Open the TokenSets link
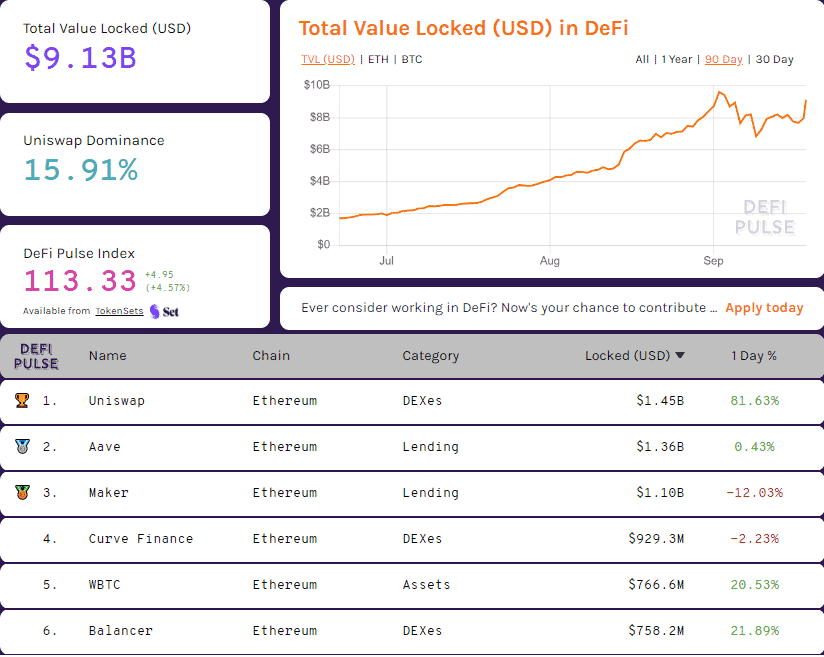The height and width of the screenshot is (657, 824). coord(119,311)
